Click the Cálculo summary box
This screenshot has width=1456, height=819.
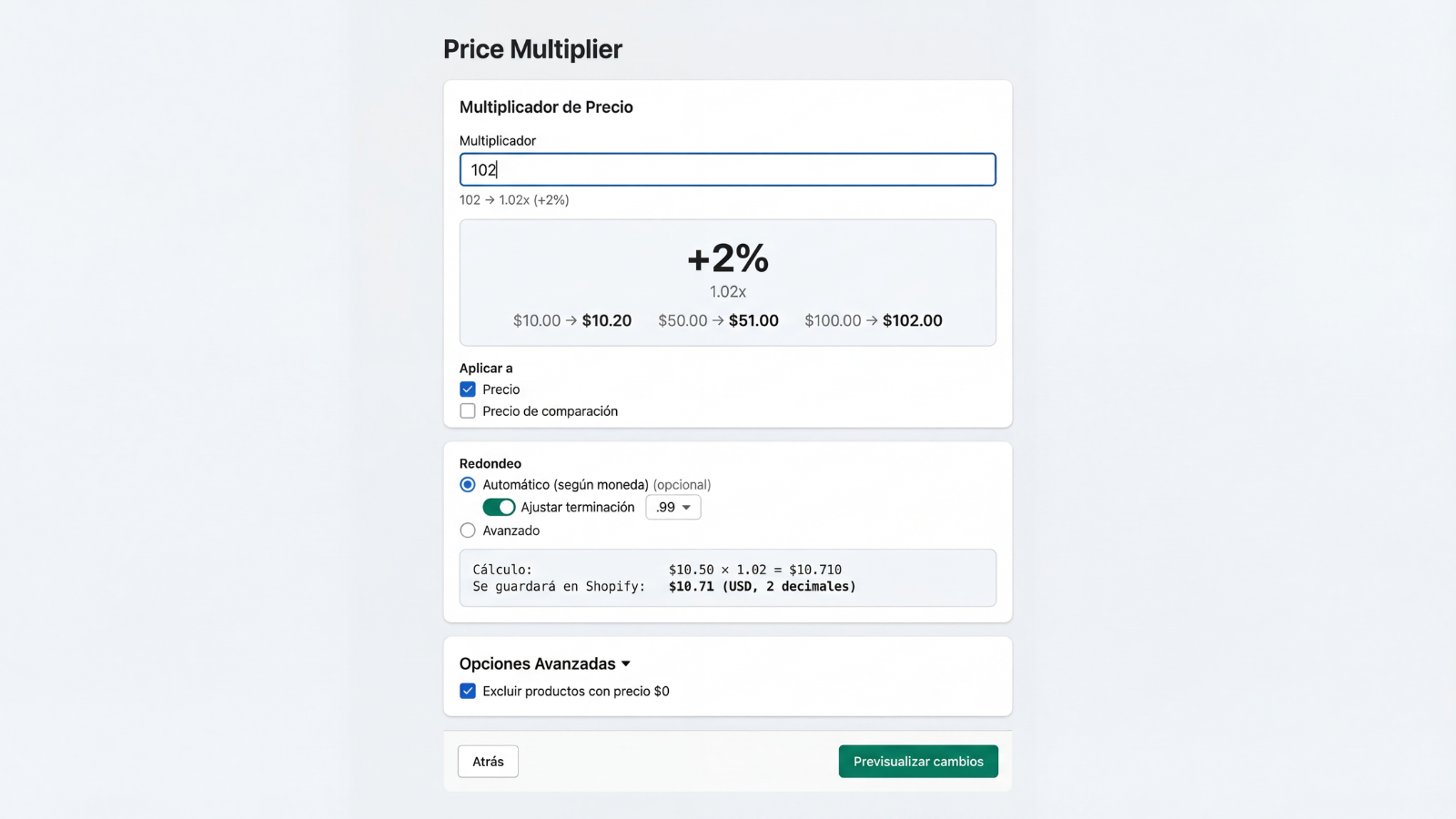[x=727, y=578]
